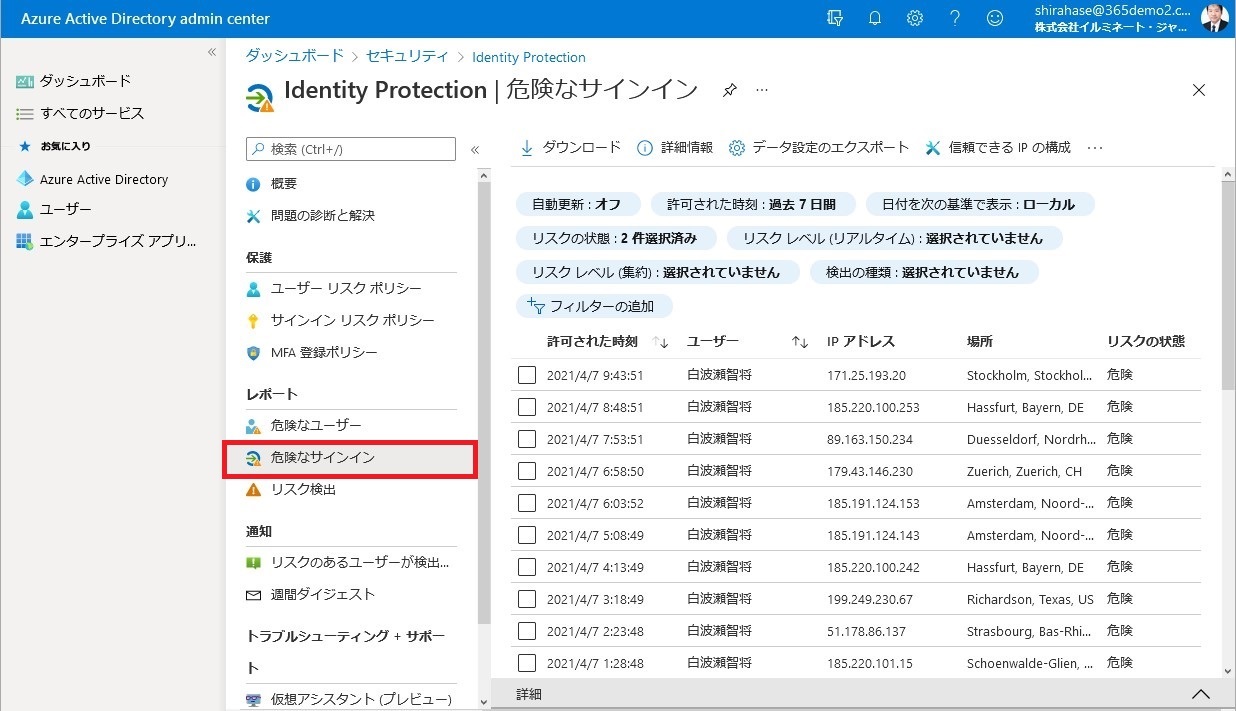The image size is (1236, 711).
Task: Collapse the blade menu double chevron
Action: click(x=475, y=150)
